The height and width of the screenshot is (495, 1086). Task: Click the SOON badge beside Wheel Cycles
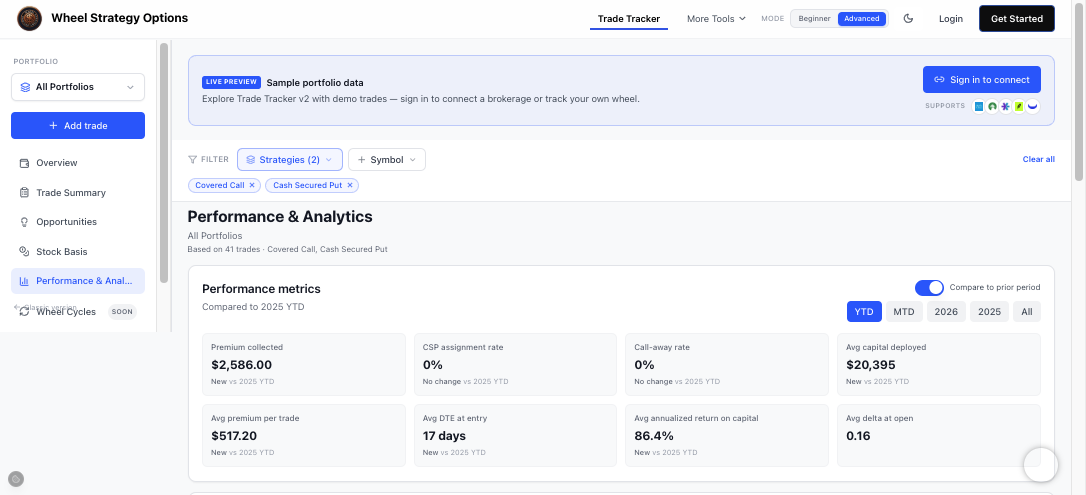122,312
